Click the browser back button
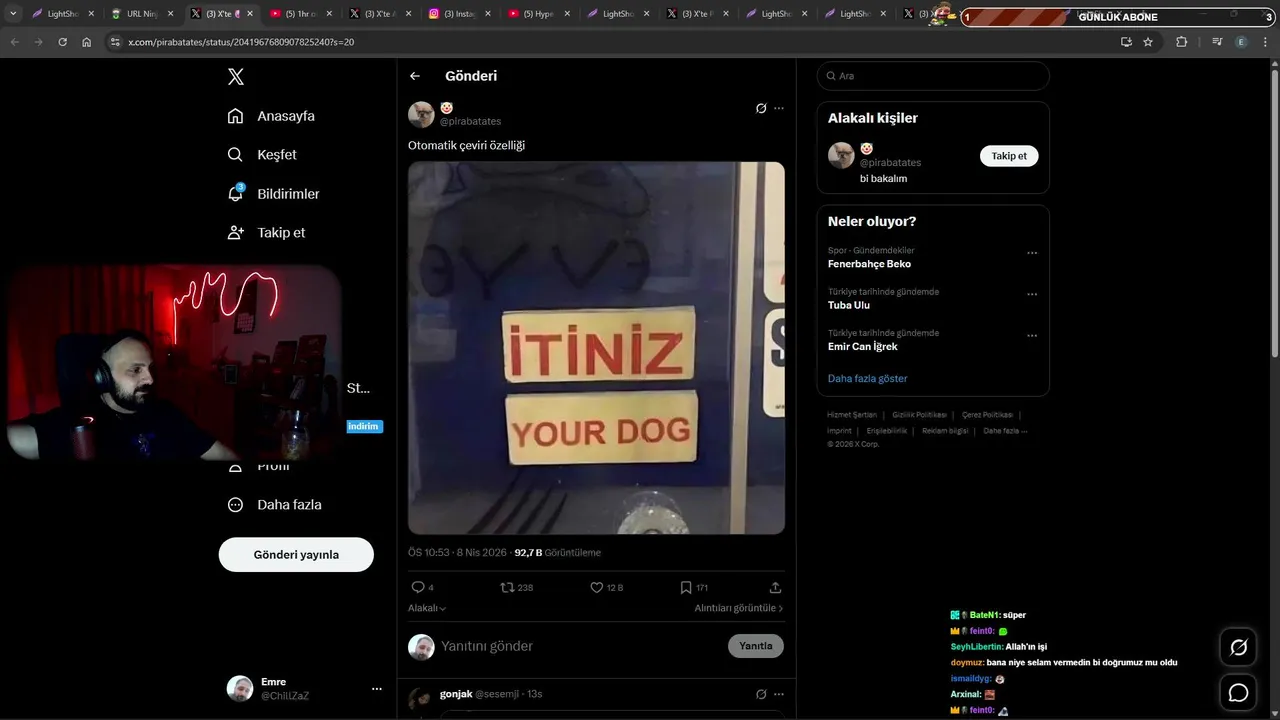Screen dimensions: 1280x720 coord(14,42)
